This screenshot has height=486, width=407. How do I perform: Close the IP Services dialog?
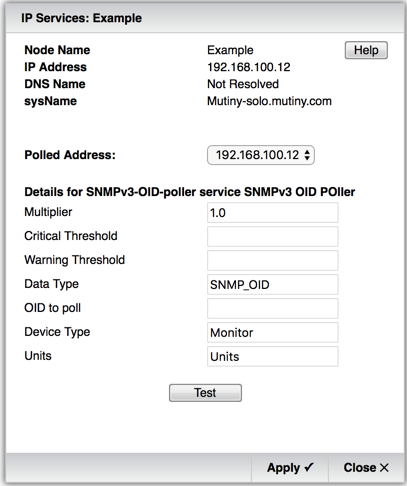point(366,468)
